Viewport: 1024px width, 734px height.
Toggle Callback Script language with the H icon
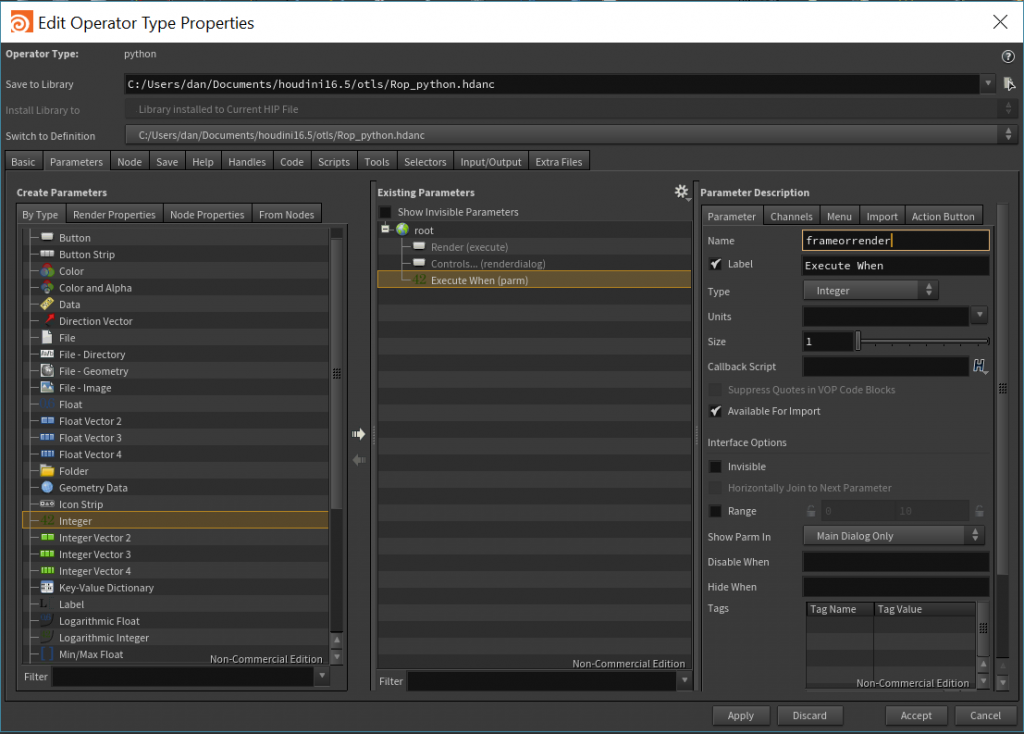(980, 366)
